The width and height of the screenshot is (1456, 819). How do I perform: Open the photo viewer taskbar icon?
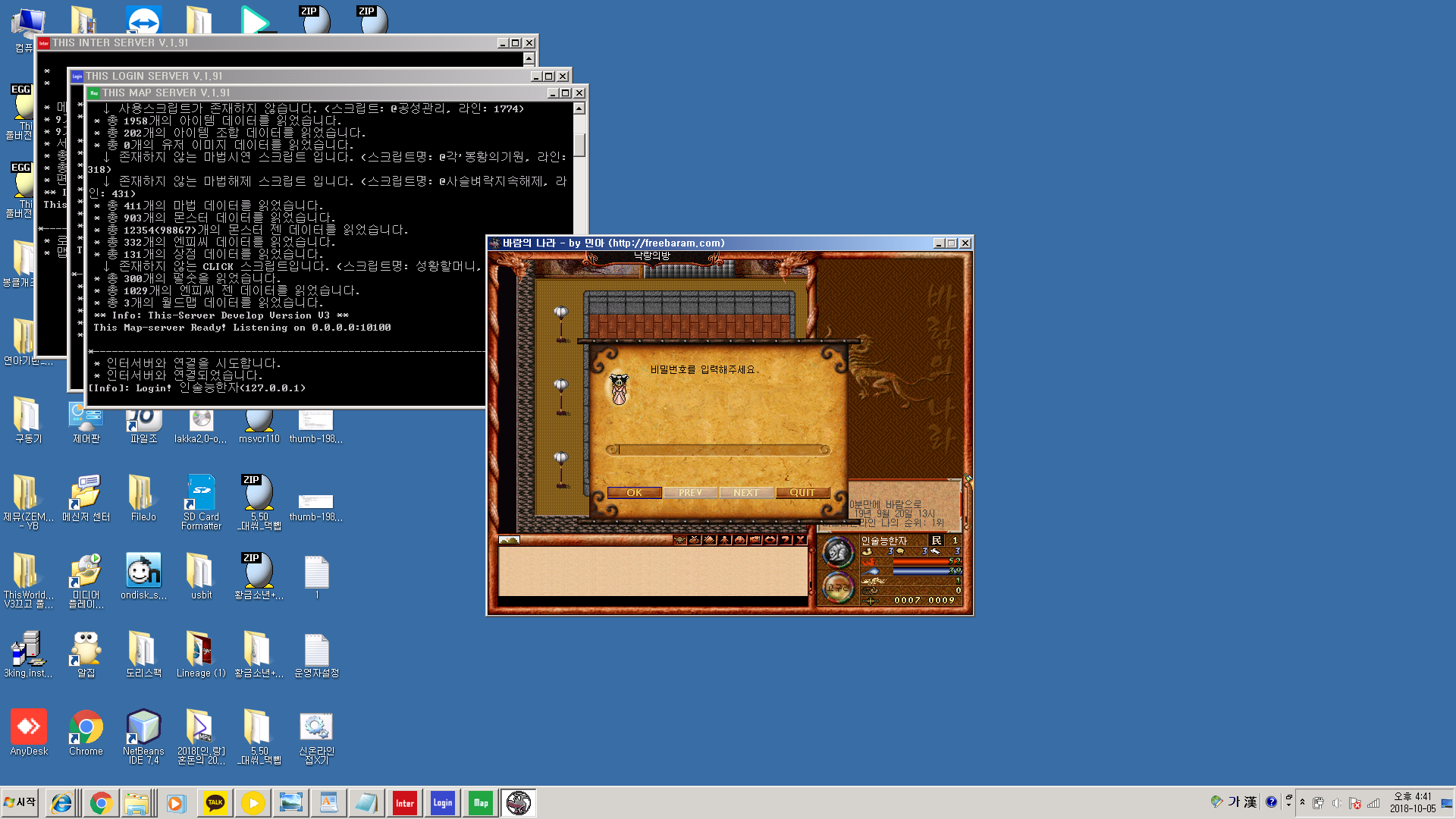(291, 803)
